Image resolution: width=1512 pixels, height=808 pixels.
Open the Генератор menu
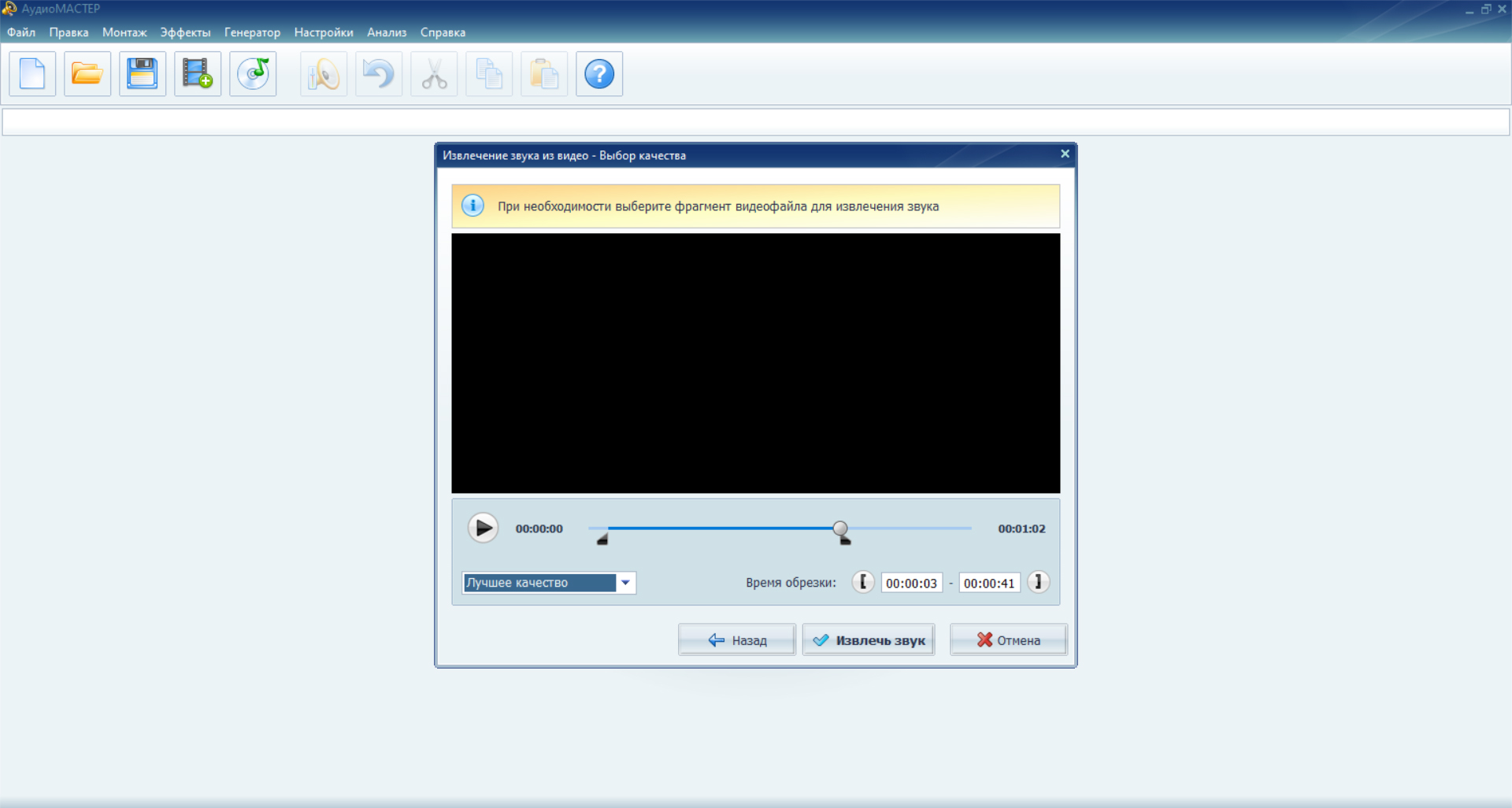click(x=252, y=32)
